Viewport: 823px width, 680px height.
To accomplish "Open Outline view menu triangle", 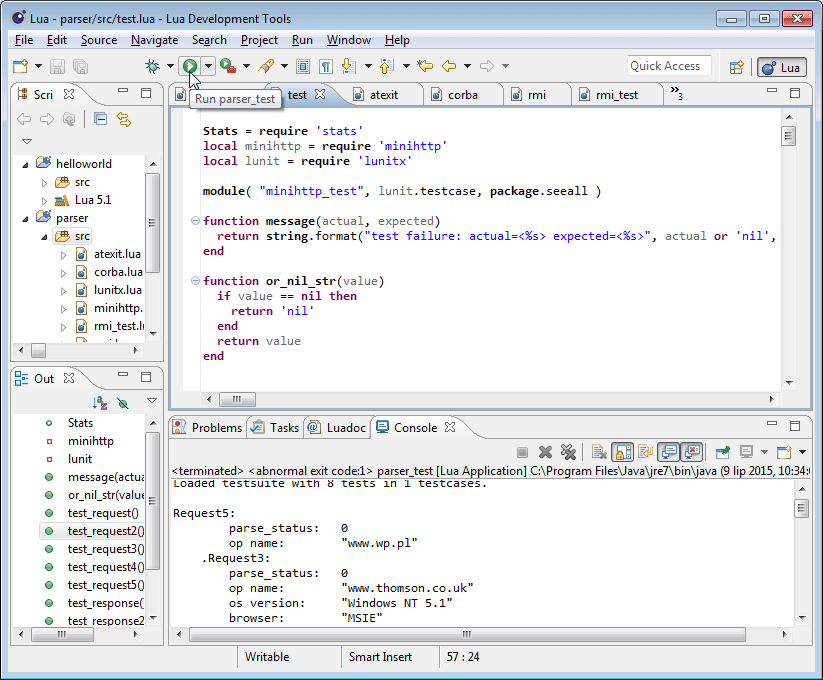I will [152, 401].
